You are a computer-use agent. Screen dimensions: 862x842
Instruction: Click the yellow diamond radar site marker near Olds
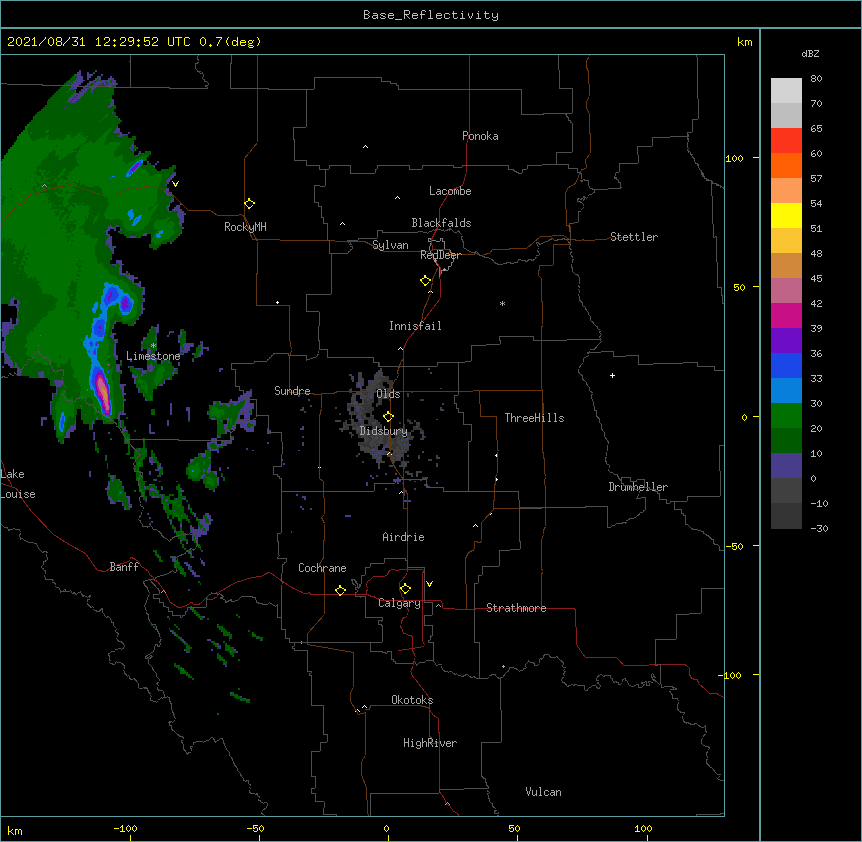[x=389, y=417]
